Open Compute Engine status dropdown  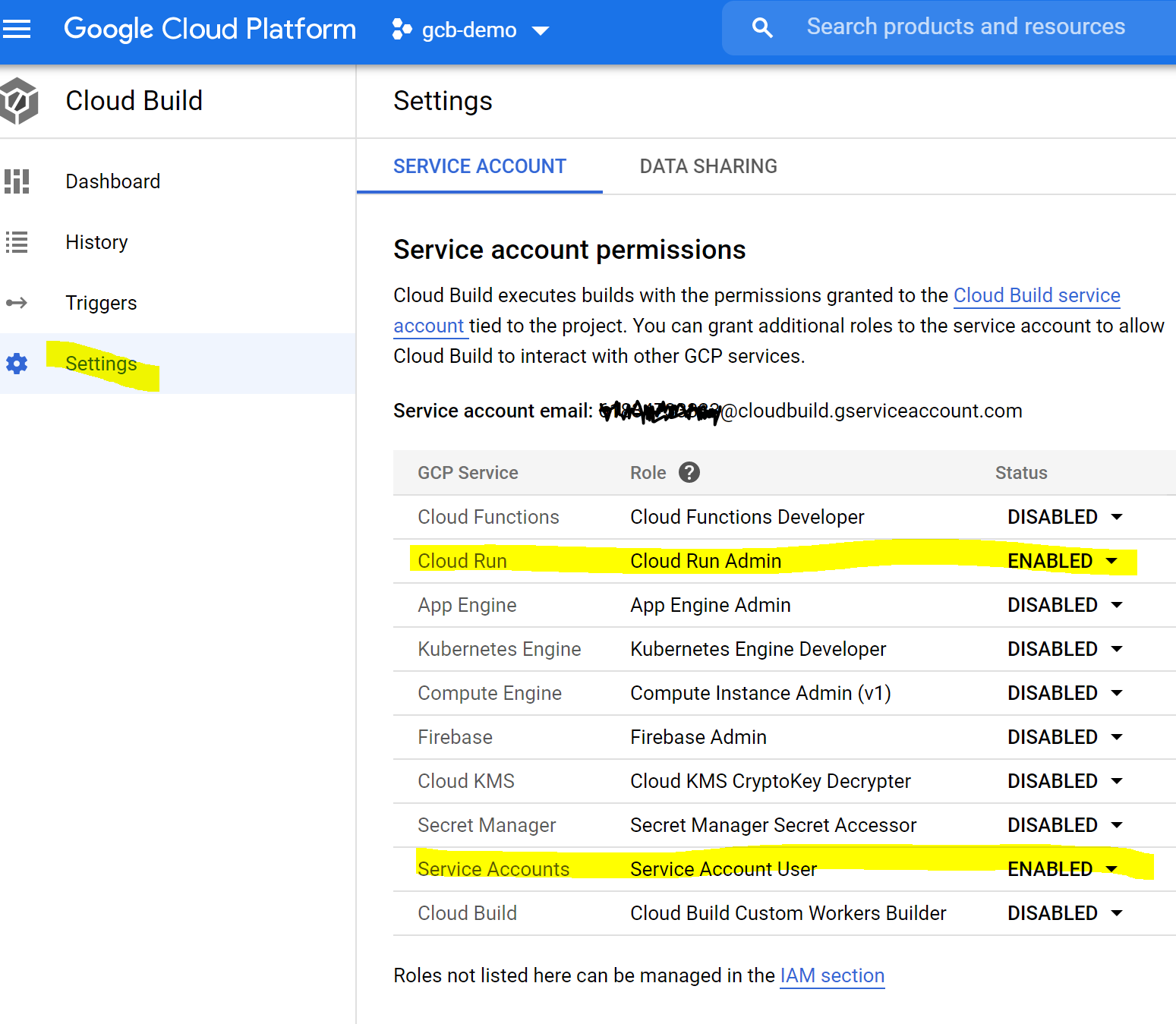(x=1064, y=693)
